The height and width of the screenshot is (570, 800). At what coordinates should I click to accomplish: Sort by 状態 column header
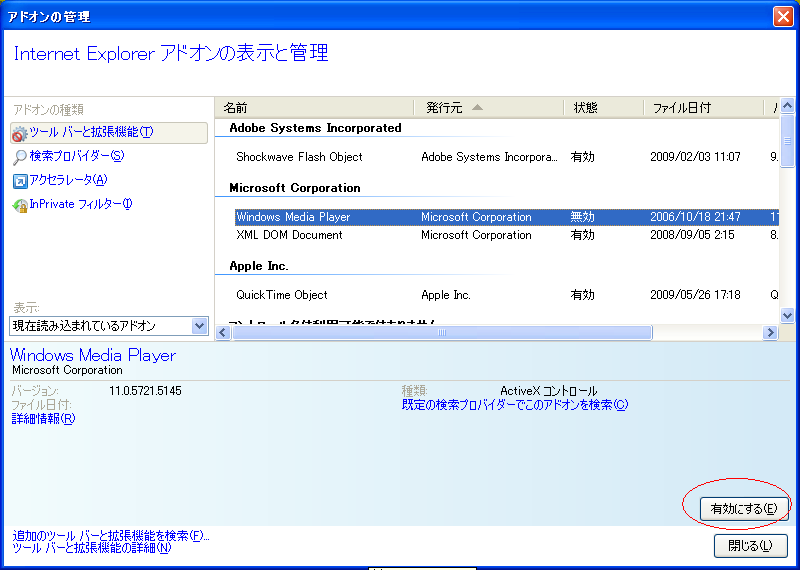coord(604,108)
